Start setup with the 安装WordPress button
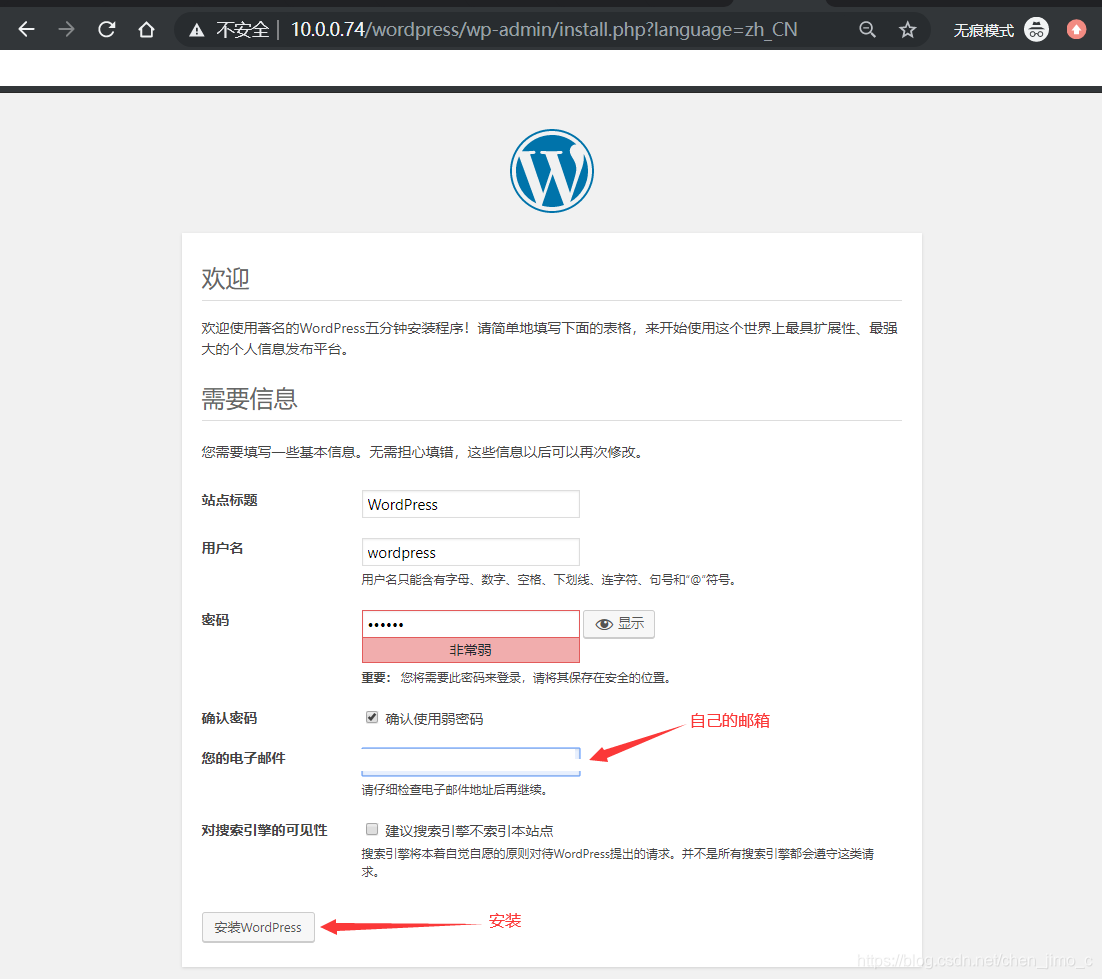This screenshot has height=979, width=1102. pyautogui.click(x=258, y=927)
